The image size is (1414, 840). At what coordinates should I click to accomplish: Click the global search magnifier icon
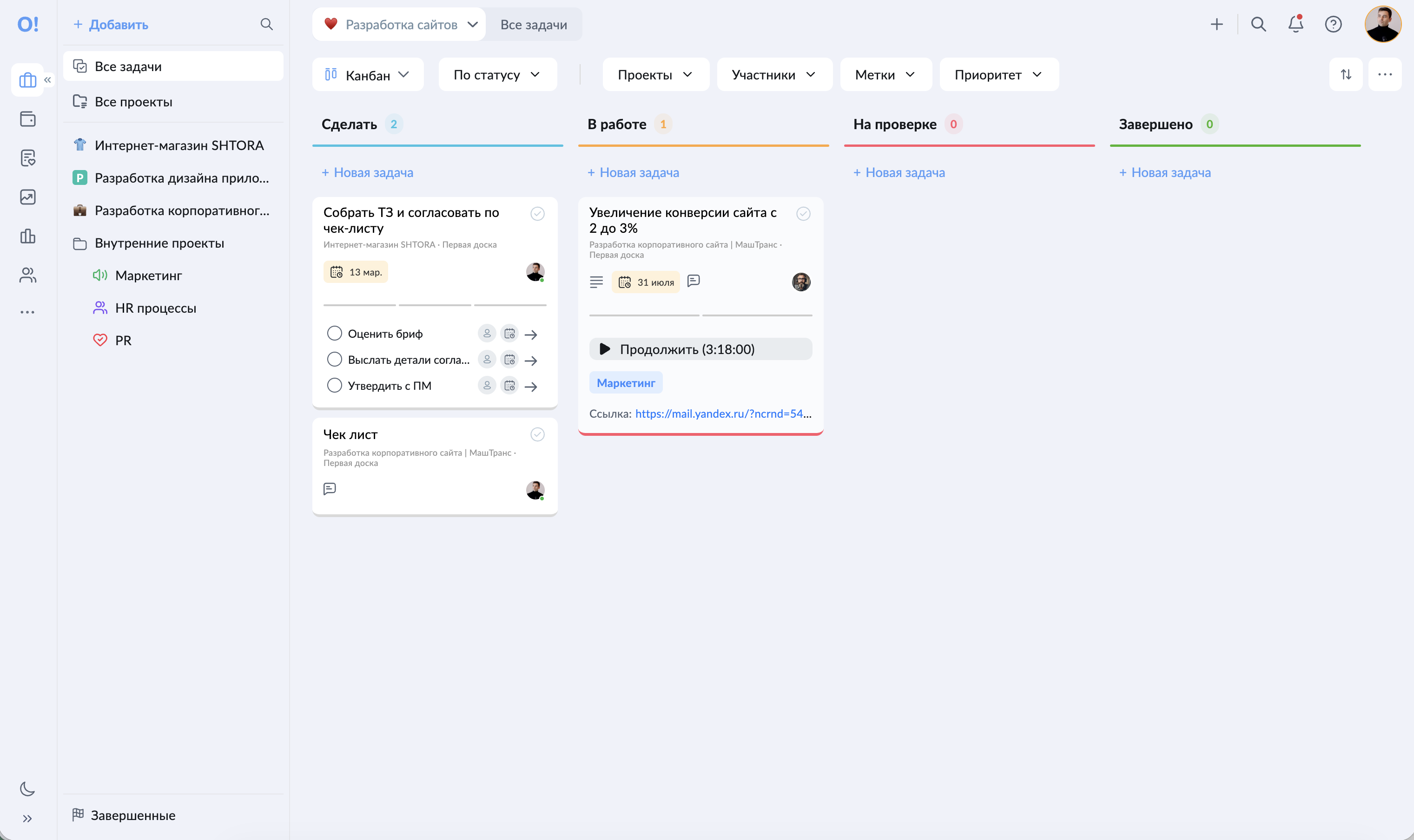pyautogui.click(x=1258, y=24)
